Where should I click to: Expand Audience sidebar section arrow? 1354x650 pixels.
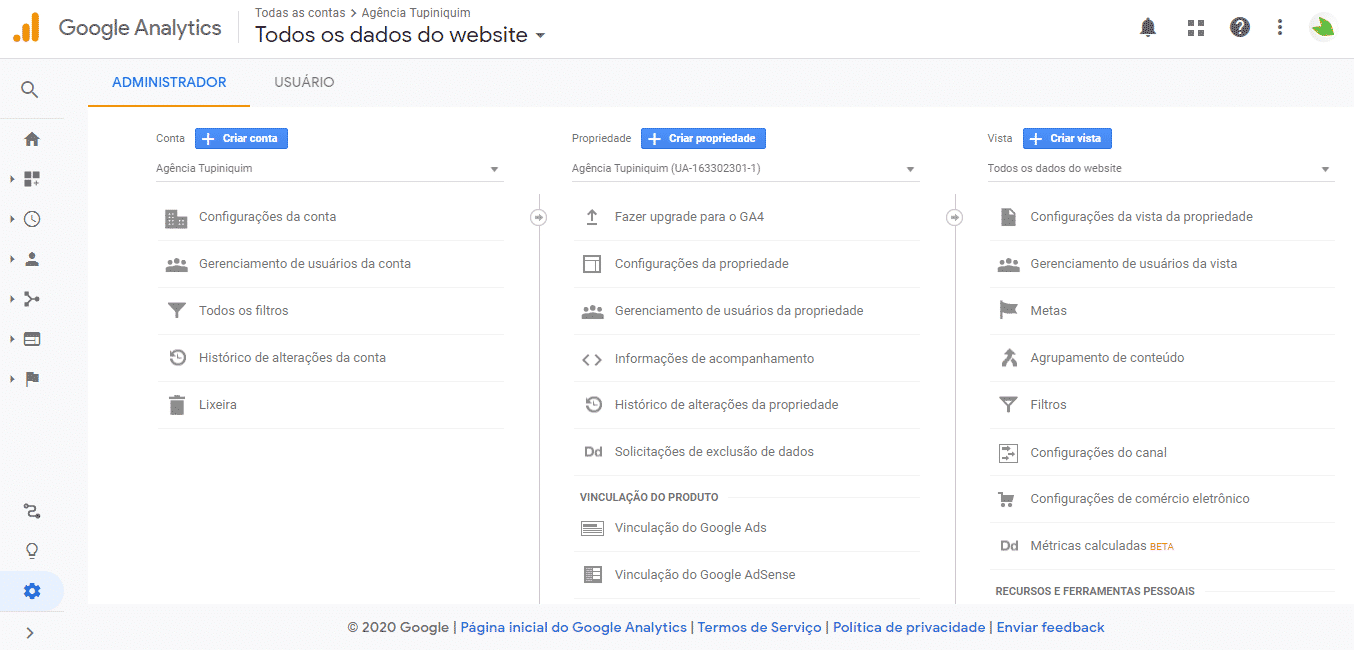(x=13, y=259)
